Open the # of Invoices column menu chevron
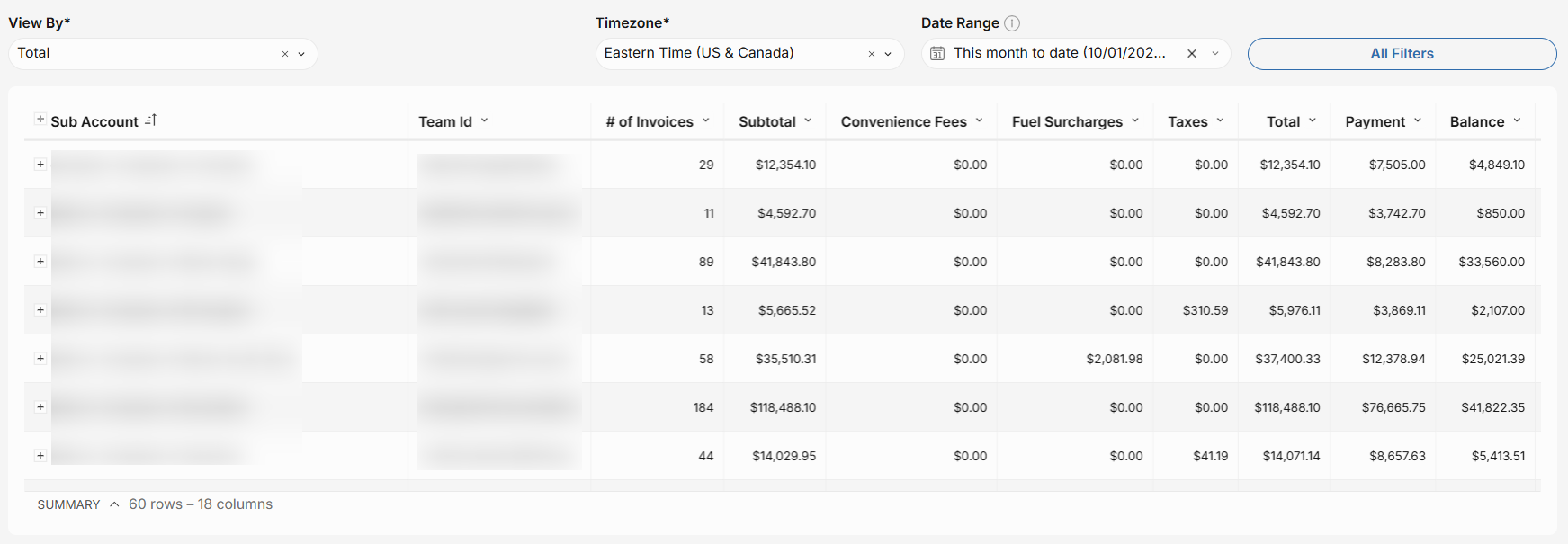This screenshot has width=1568, height=544. coord(705,120)
